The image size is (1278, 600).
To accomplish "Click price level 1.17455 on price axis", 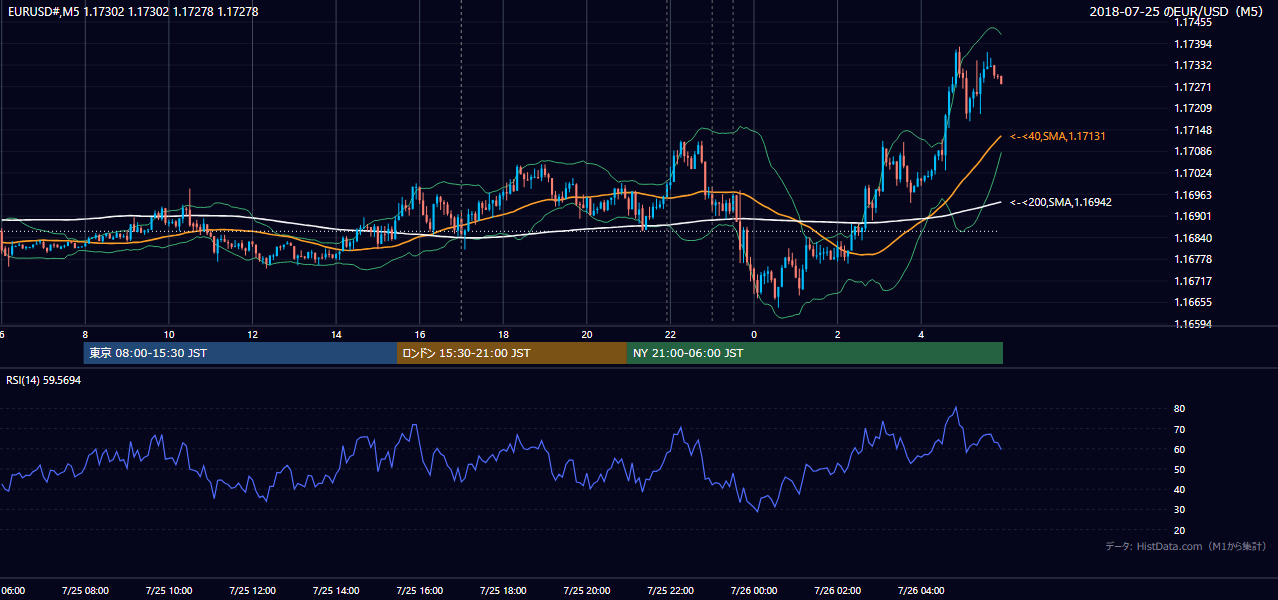I will [1192, 22].
